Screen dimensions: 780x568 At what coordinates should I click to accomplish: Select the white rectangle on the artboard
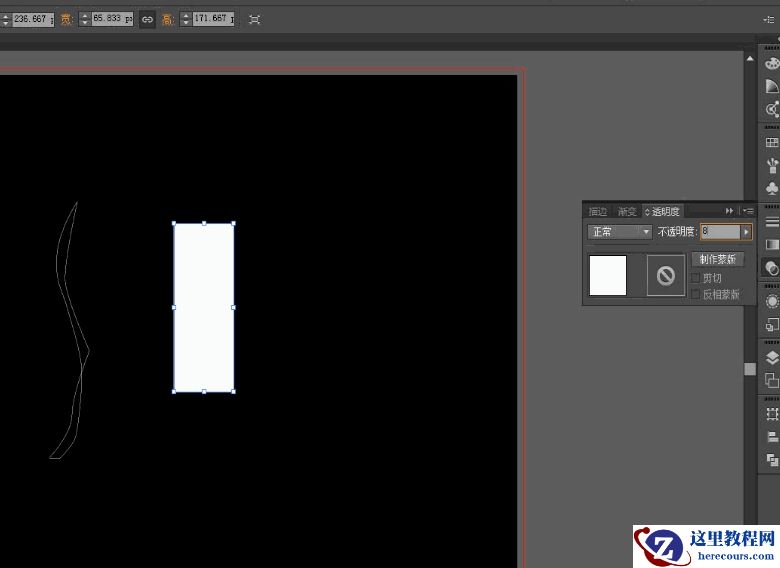[x=204, y=307]
